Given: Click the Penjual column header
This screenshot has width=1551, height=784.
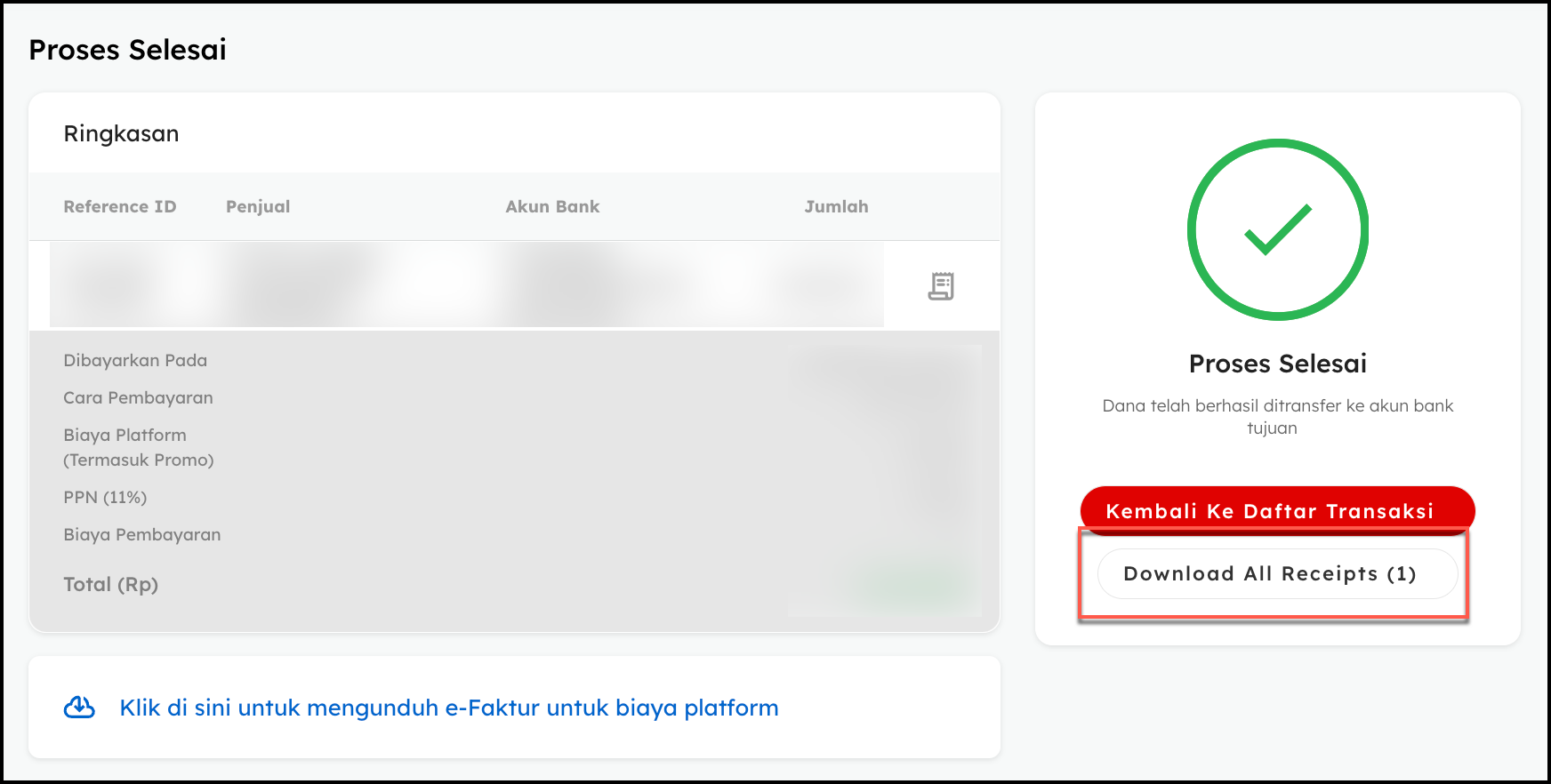Looking at the screenshot, I should coord(258,206).
